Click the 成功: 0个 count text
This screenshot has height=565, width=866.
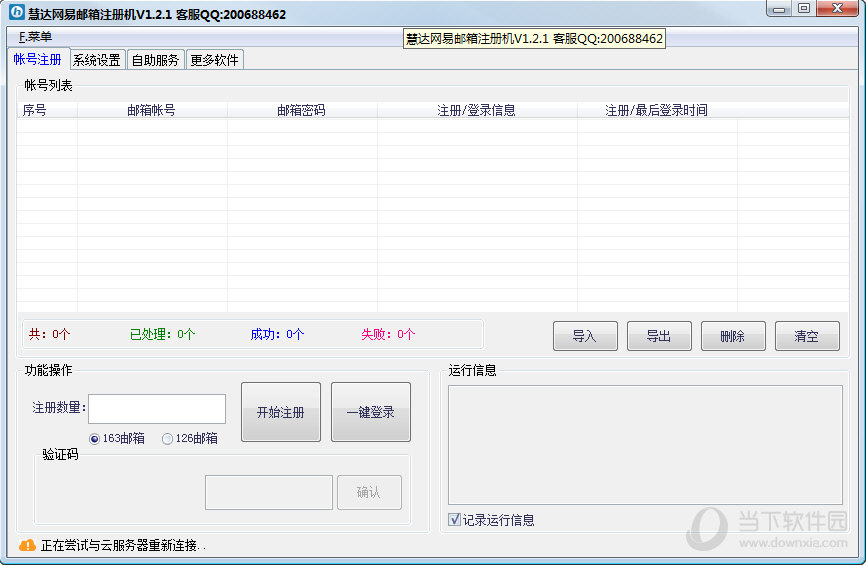click(x=277, y=334)
